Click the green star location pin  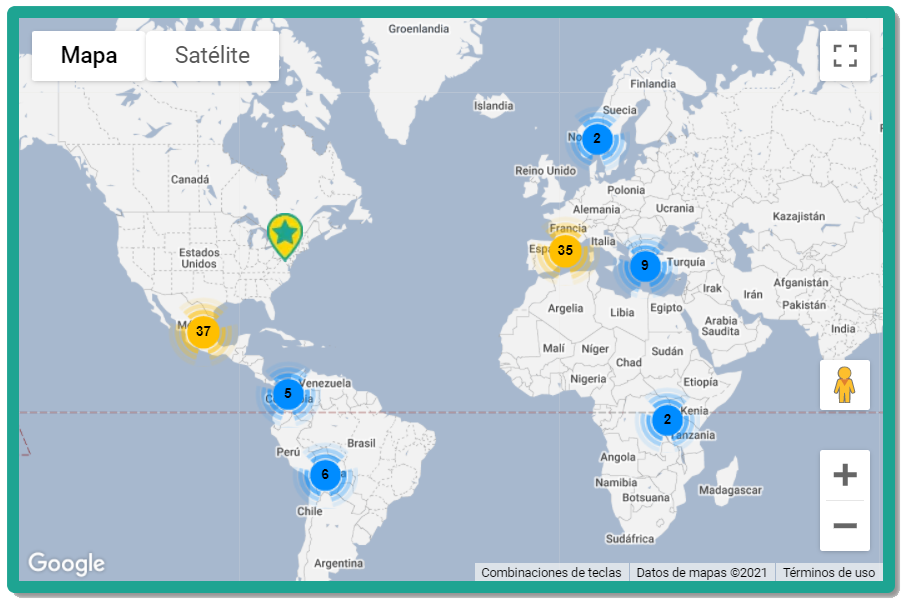(x=285, y=236)
